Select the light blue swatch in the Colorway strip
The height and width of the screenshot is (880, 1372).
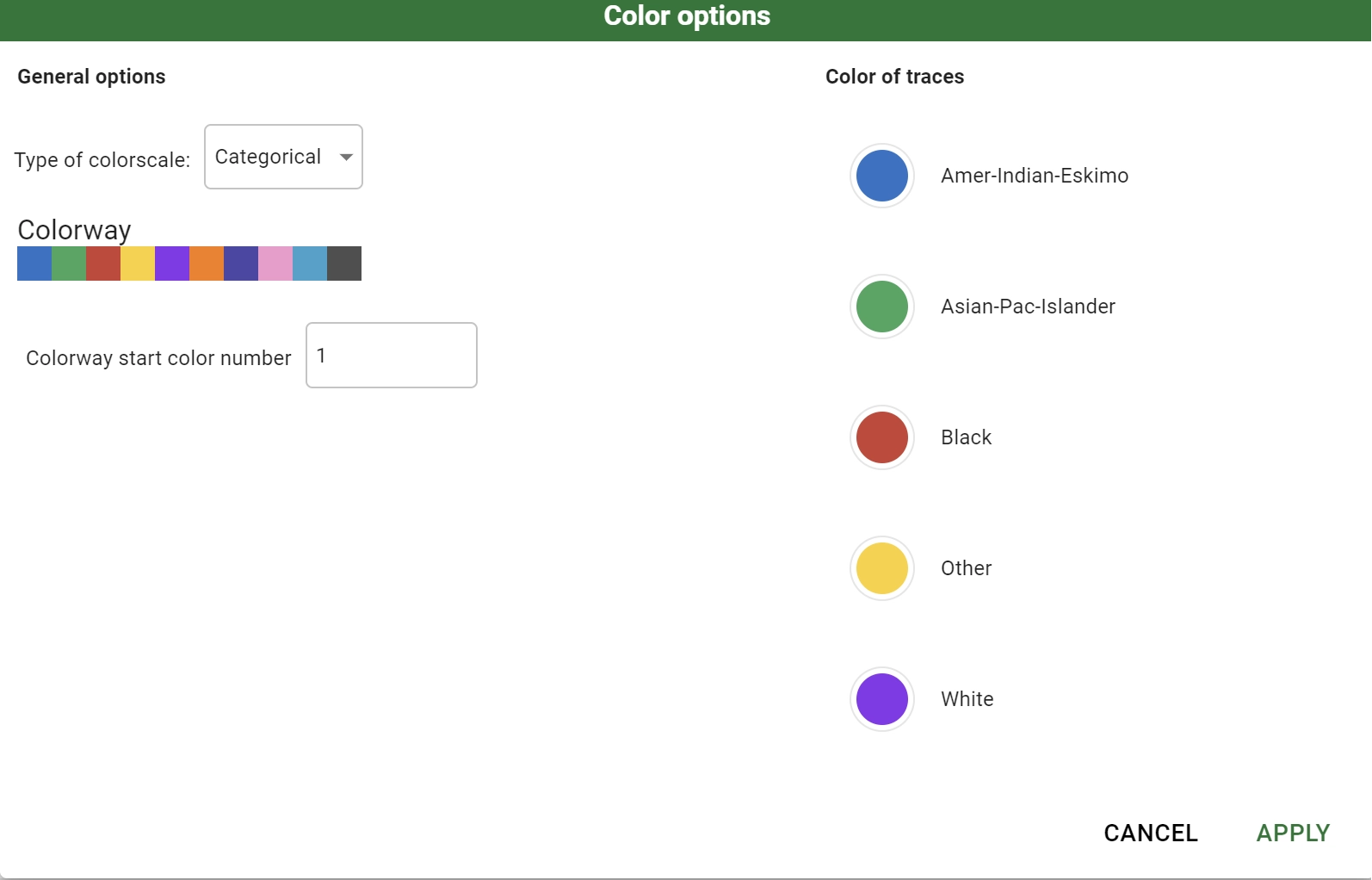point(310,263)
